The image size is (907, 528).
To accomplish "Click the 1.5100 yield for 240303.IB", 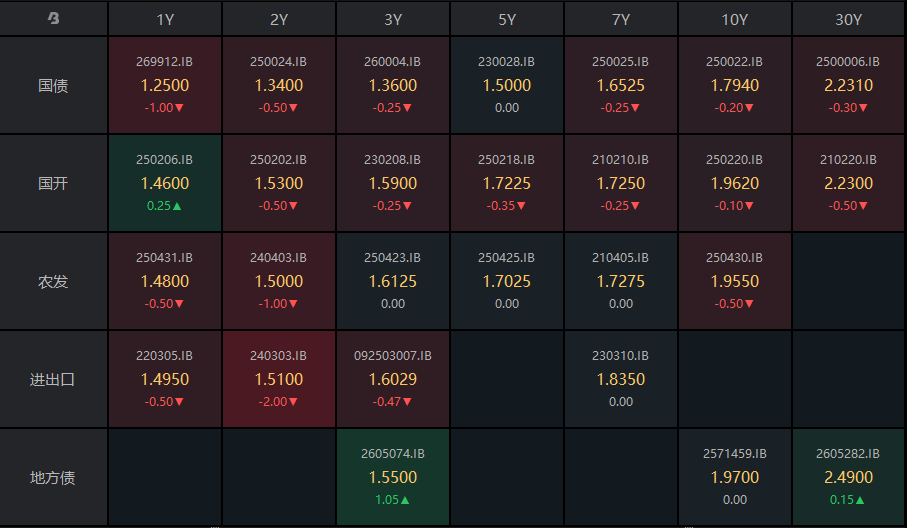I will 279,380.
